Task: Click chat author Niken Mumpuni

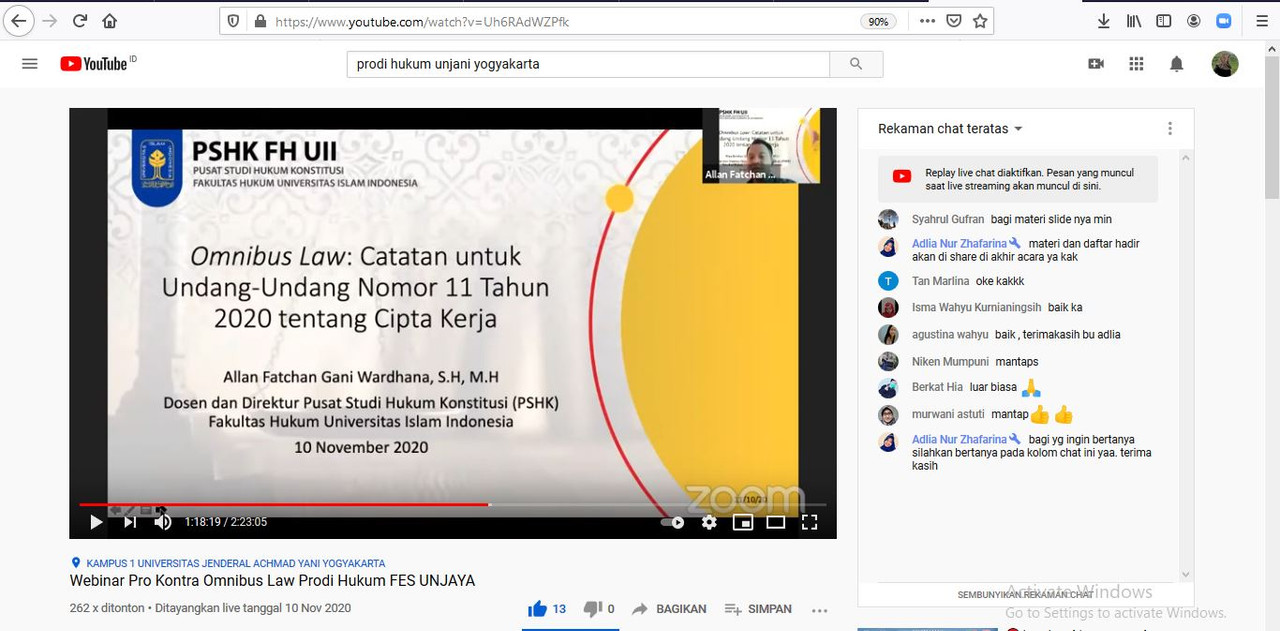Action: click(x=950, y=361)
